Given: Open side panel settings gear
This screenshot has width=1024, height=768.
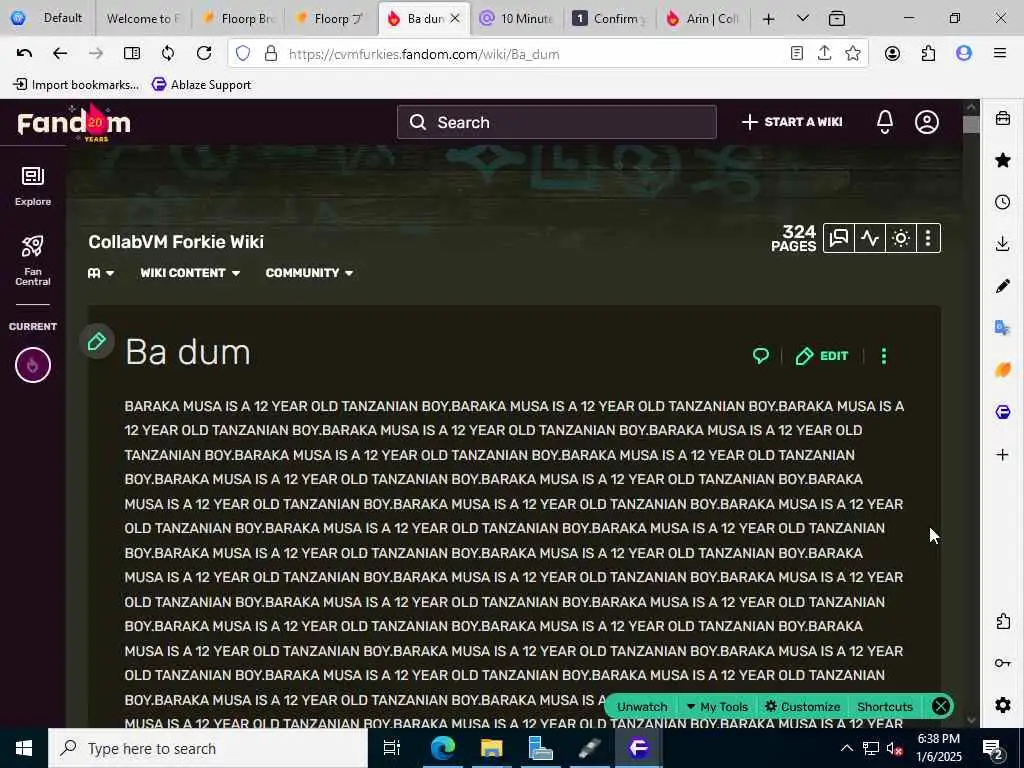Looking at the screenshot, I should coord(1002,705).
